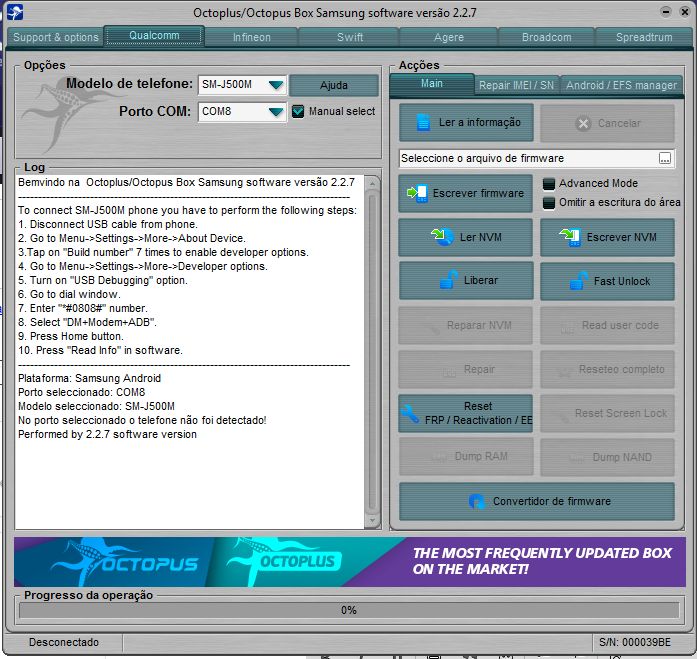This screenshot has height=659, width=697.
Task: Click log line '5. Turn on "USB Debugging" option.'
Action: [x=103, y=280]
